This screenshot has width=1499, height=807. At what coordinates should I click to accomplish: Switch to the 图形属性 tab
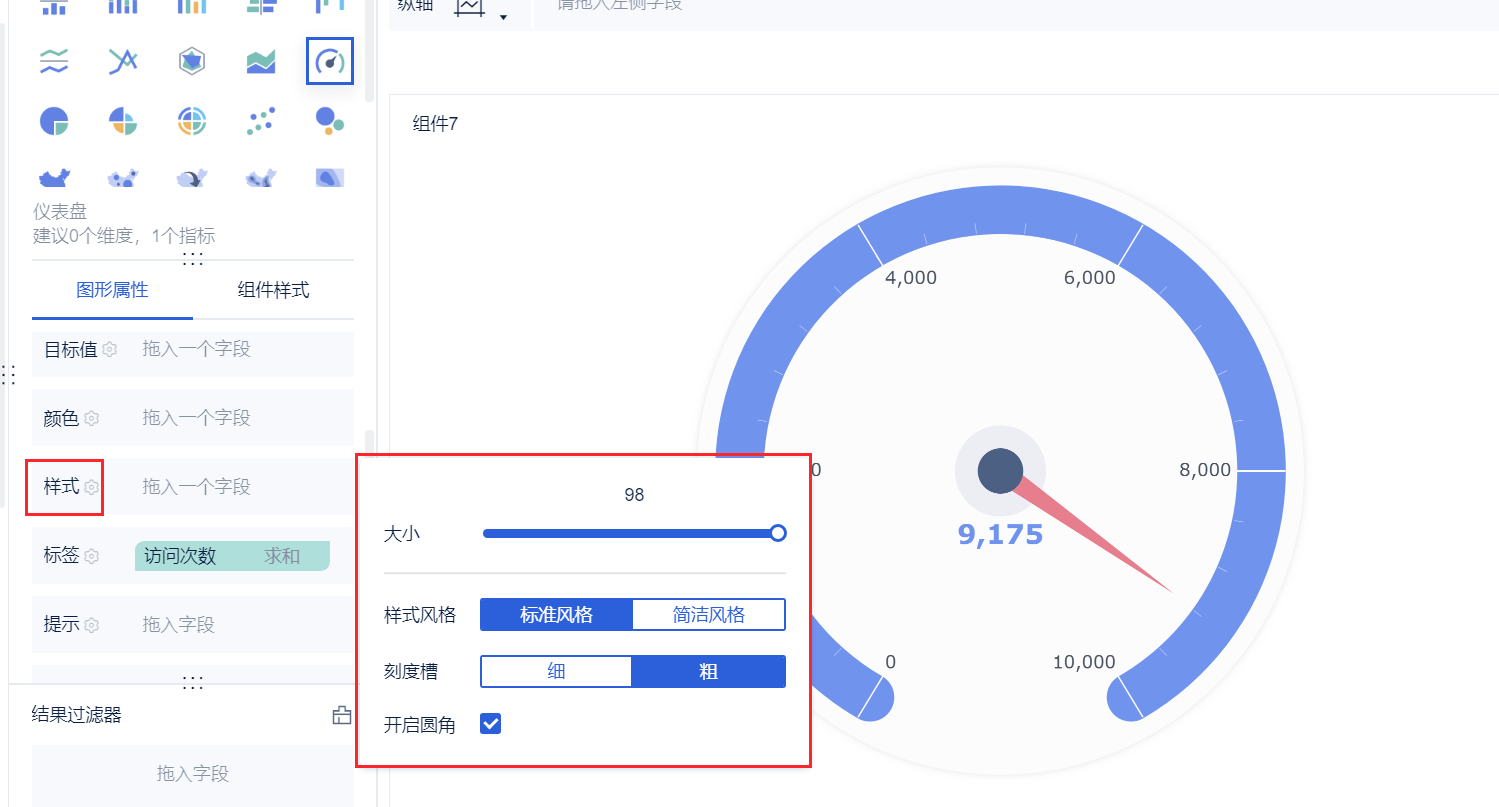(112, 290)
